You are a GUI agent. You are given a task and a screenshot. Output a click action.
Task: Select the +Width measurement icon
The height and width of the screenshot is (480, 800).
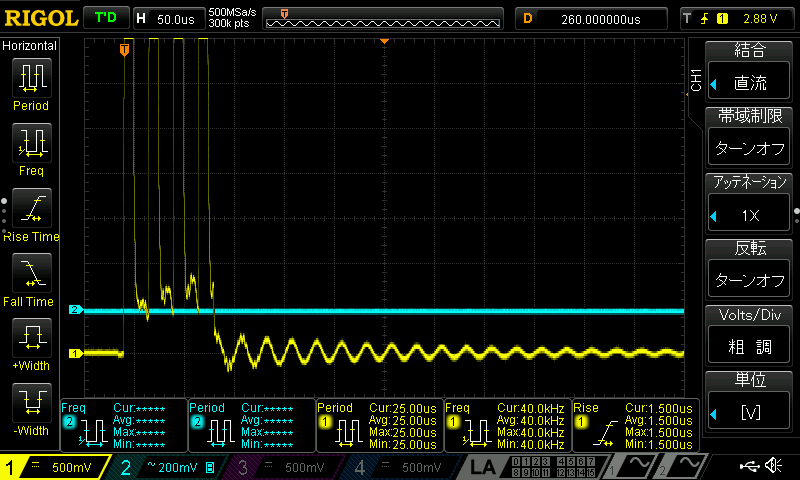(x=30, y=339)
